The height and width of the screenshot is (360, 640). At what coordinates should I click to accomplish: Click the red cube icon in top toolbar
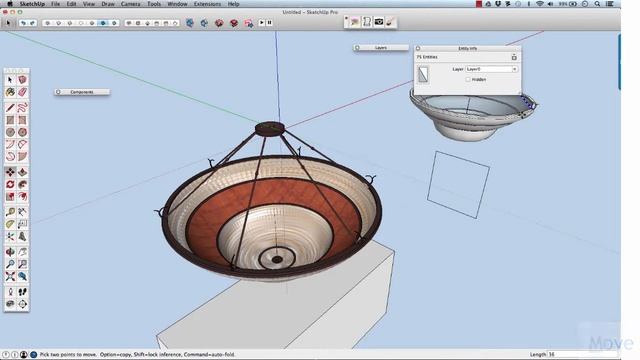tap(219, 23)
